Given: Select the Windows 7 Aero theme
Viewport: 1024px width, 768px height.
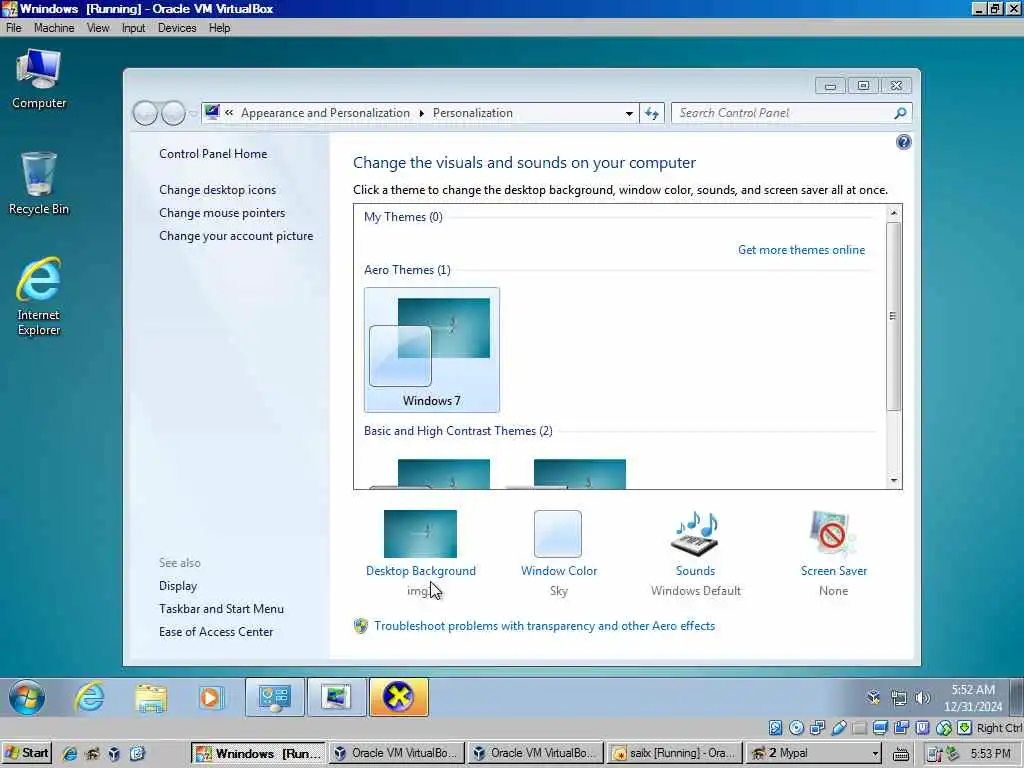Looking at the screenshot, I should (432, 350).
